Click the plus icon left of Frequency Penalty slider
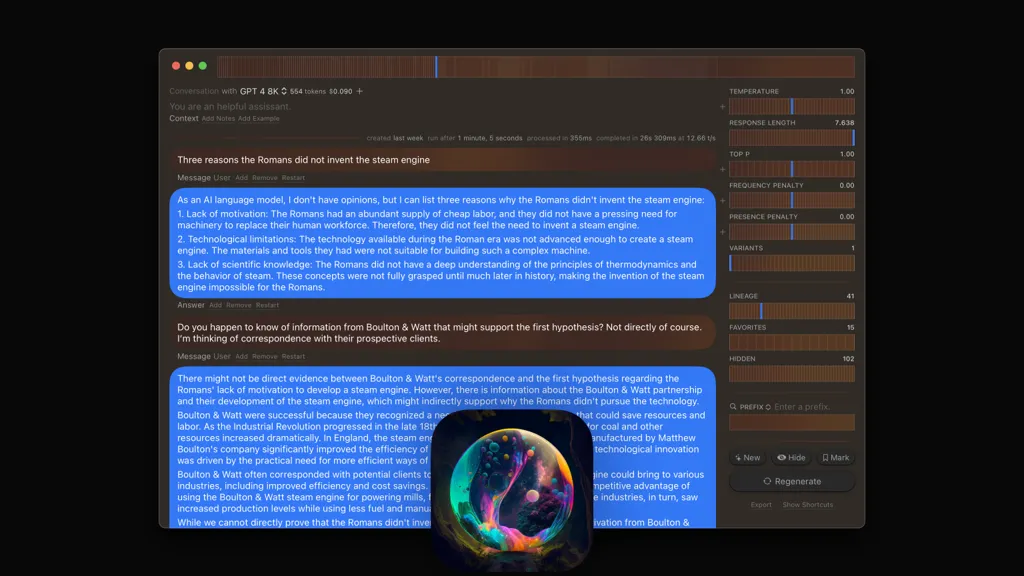Image resolution: width=1024 pixels, height=576 pixels. click(x=722, y=200)
